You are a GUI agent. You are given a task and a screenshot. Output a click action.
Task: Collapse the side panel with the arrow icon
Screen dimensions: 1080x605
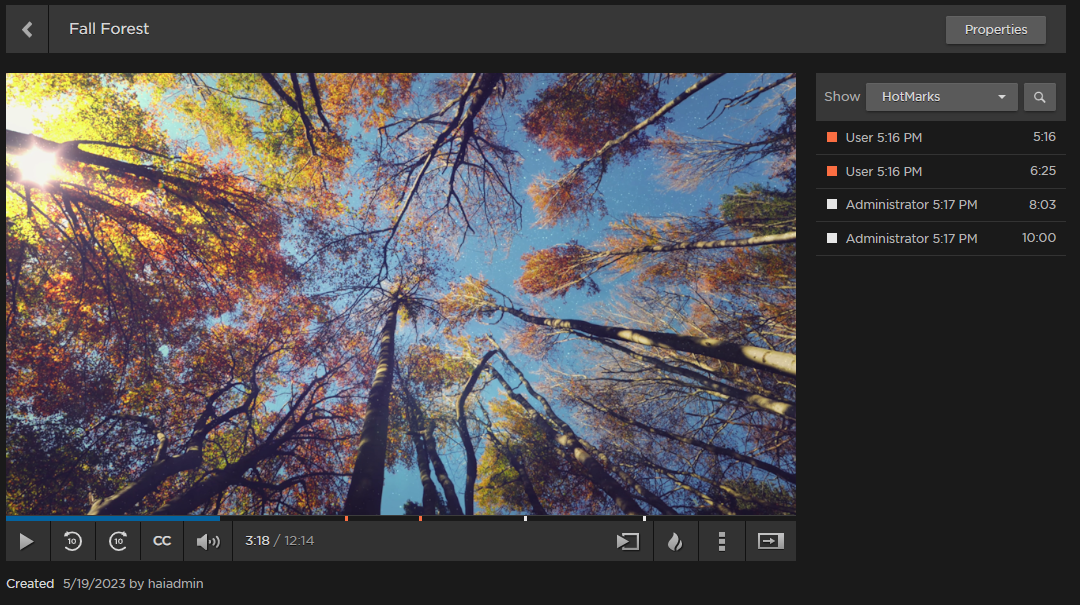tap(770, 541)
